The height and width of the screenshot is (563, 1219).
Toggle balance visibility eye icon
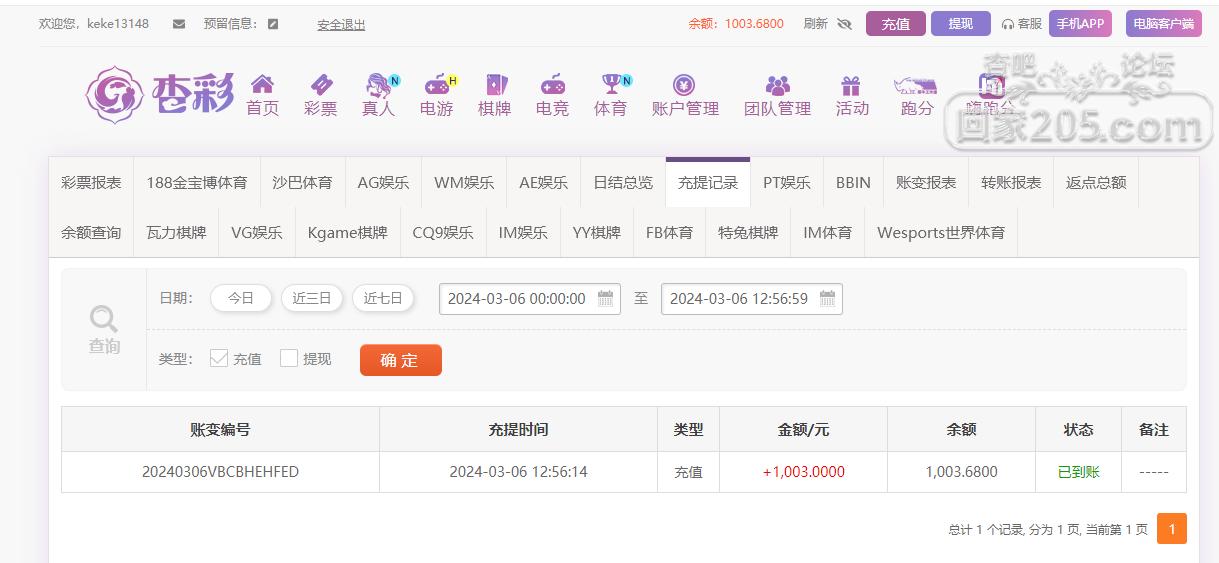tap(845, 24)
